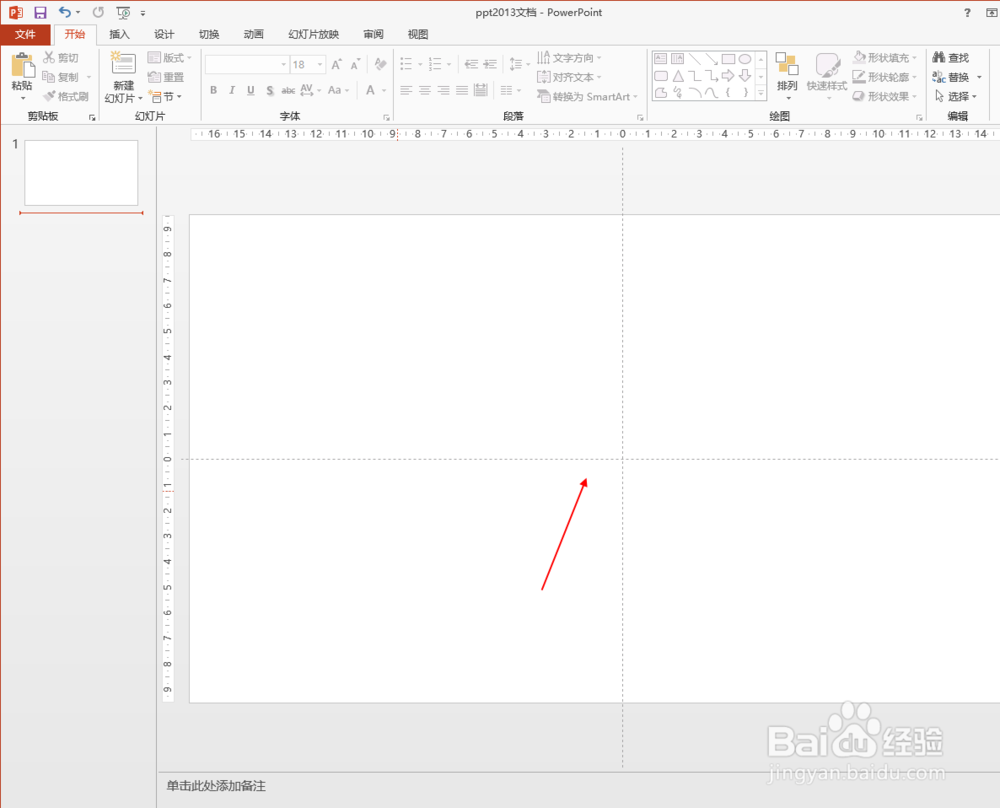Toggle Bold formatting

tap(214, 90)
